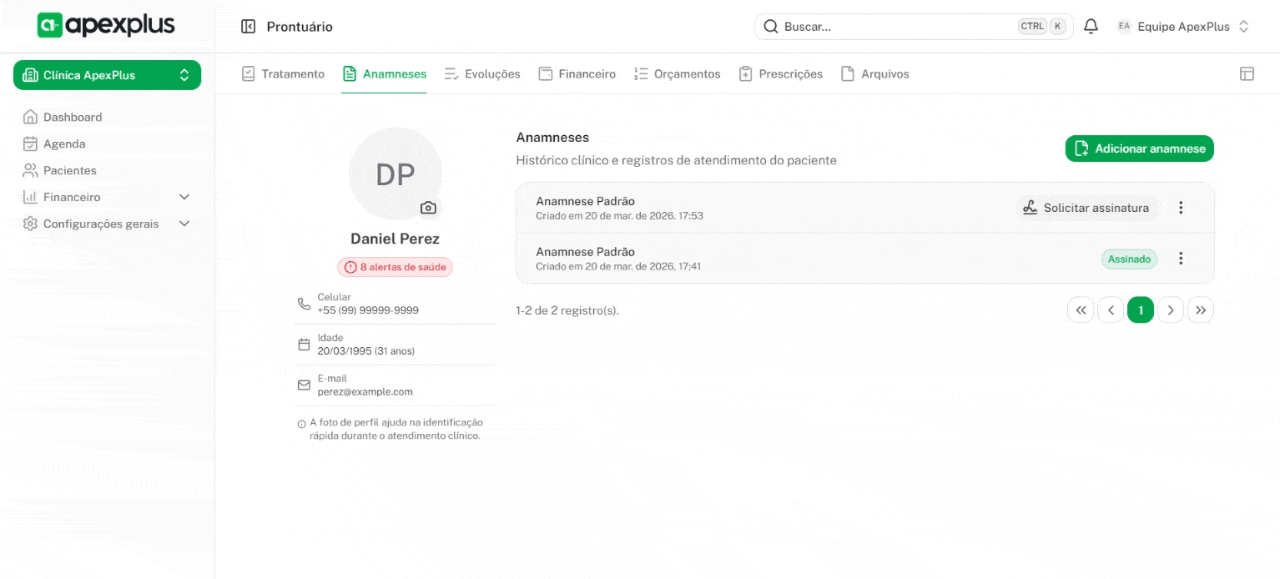Switch to the Evoluções tab
Viewport: 1280px width, 579px height.
(482, 74)
